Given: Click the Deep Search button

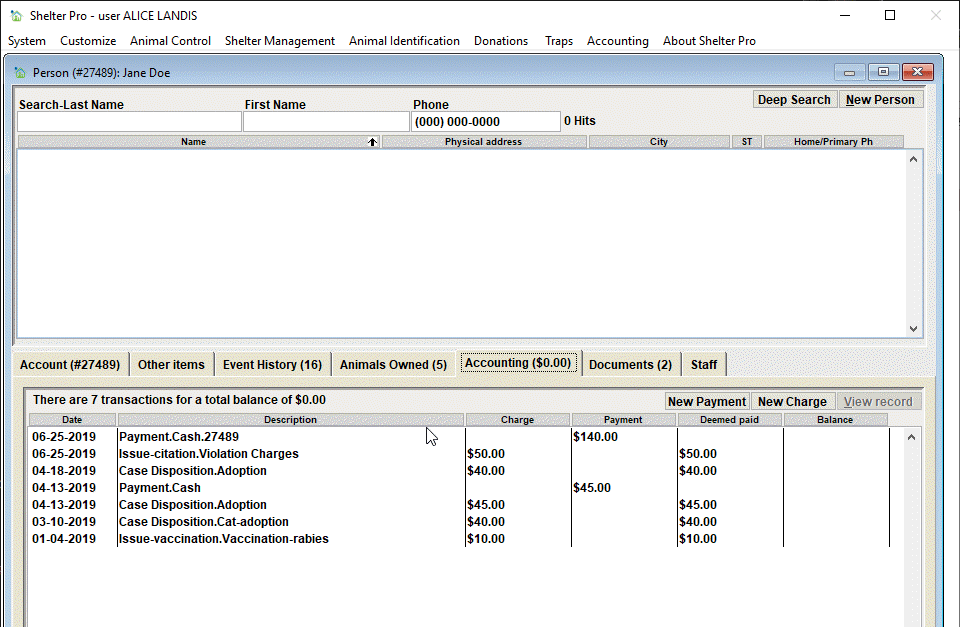Looking at the screenshot, I should coord(794,100).
